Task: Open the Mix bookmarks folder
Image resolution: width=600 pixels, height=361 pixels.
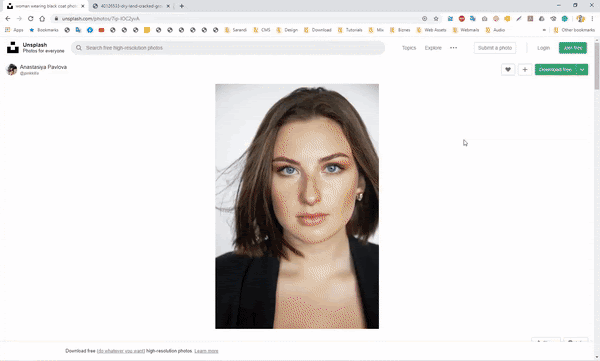Action: (376, 30)
